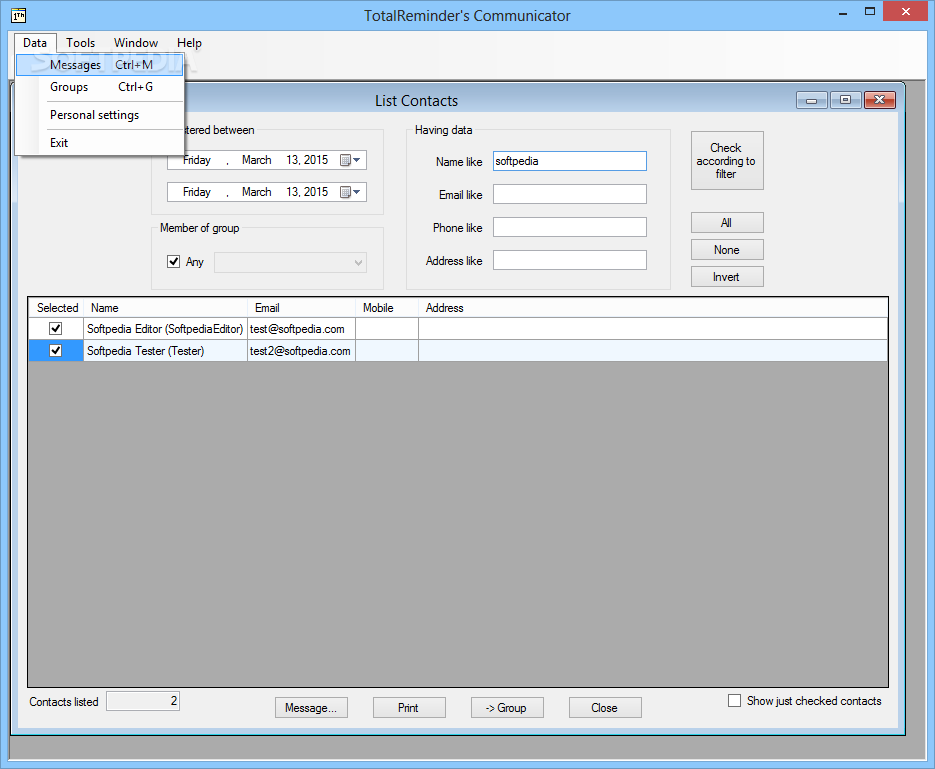This screenshot has width=935, height=769.
Task: Click the Close button at bottom
Action: (x=605, y=708)
